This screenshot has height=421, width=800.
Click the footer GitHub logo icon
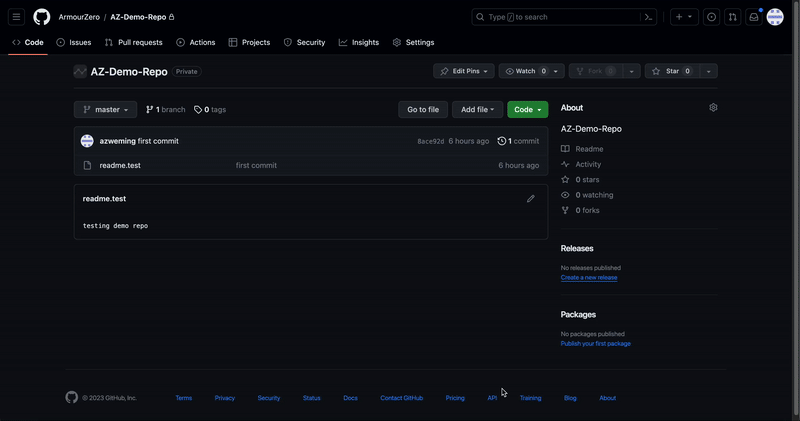point(72,397)
